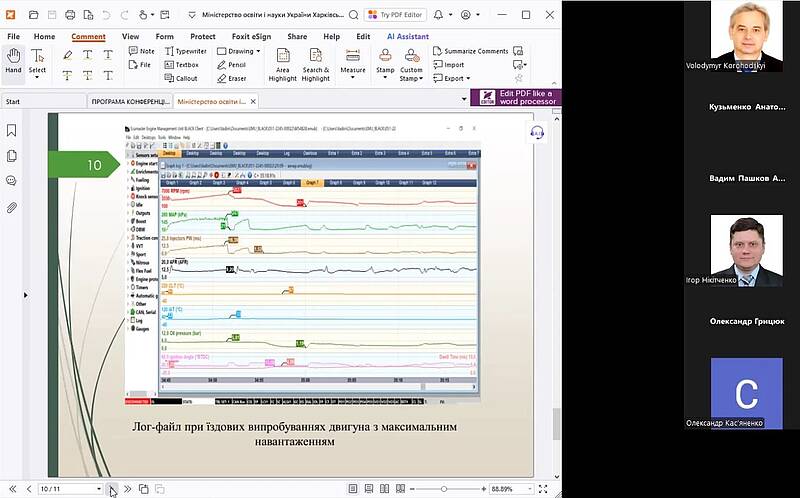Open the Bookmarks side panel
This screenshot has width=800, height=498.
tap(12, 130)
